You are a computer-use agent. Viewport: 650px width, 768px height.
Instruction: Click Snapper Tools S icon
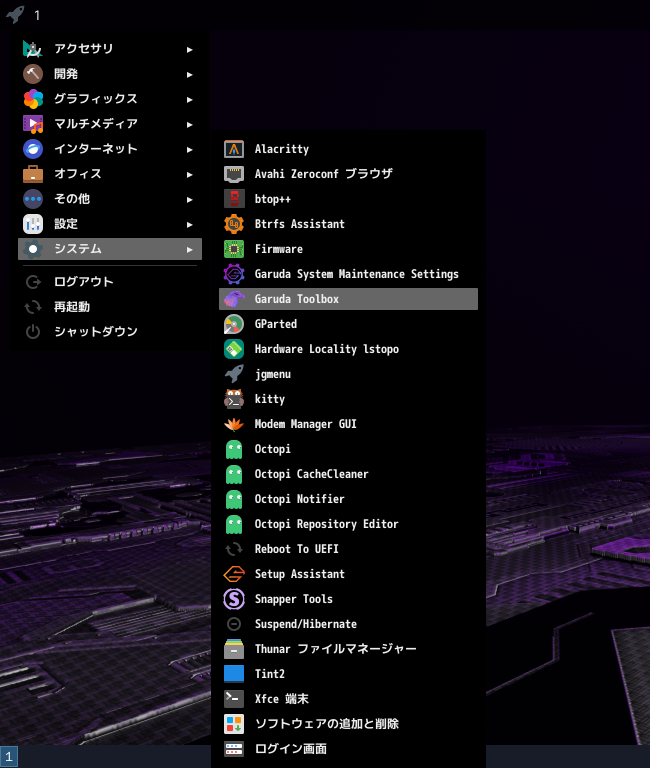pyautogui.click(x=234, y=599)
